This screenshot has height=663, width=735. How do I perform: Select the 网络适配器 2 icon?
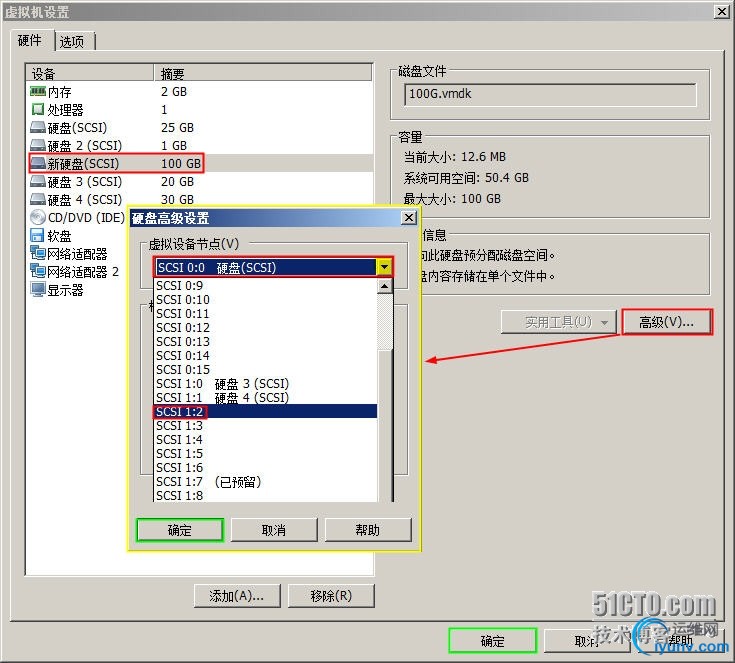(38, 271)
